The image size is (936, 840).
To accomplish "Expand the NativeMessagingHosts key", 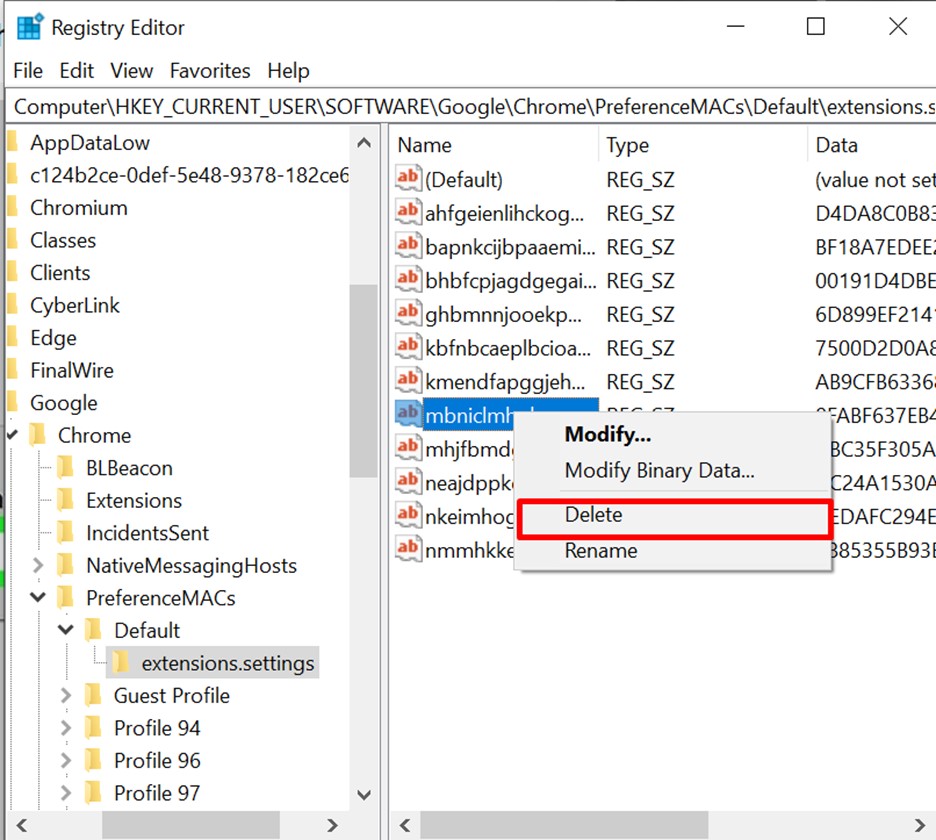I will coord(38,565).
